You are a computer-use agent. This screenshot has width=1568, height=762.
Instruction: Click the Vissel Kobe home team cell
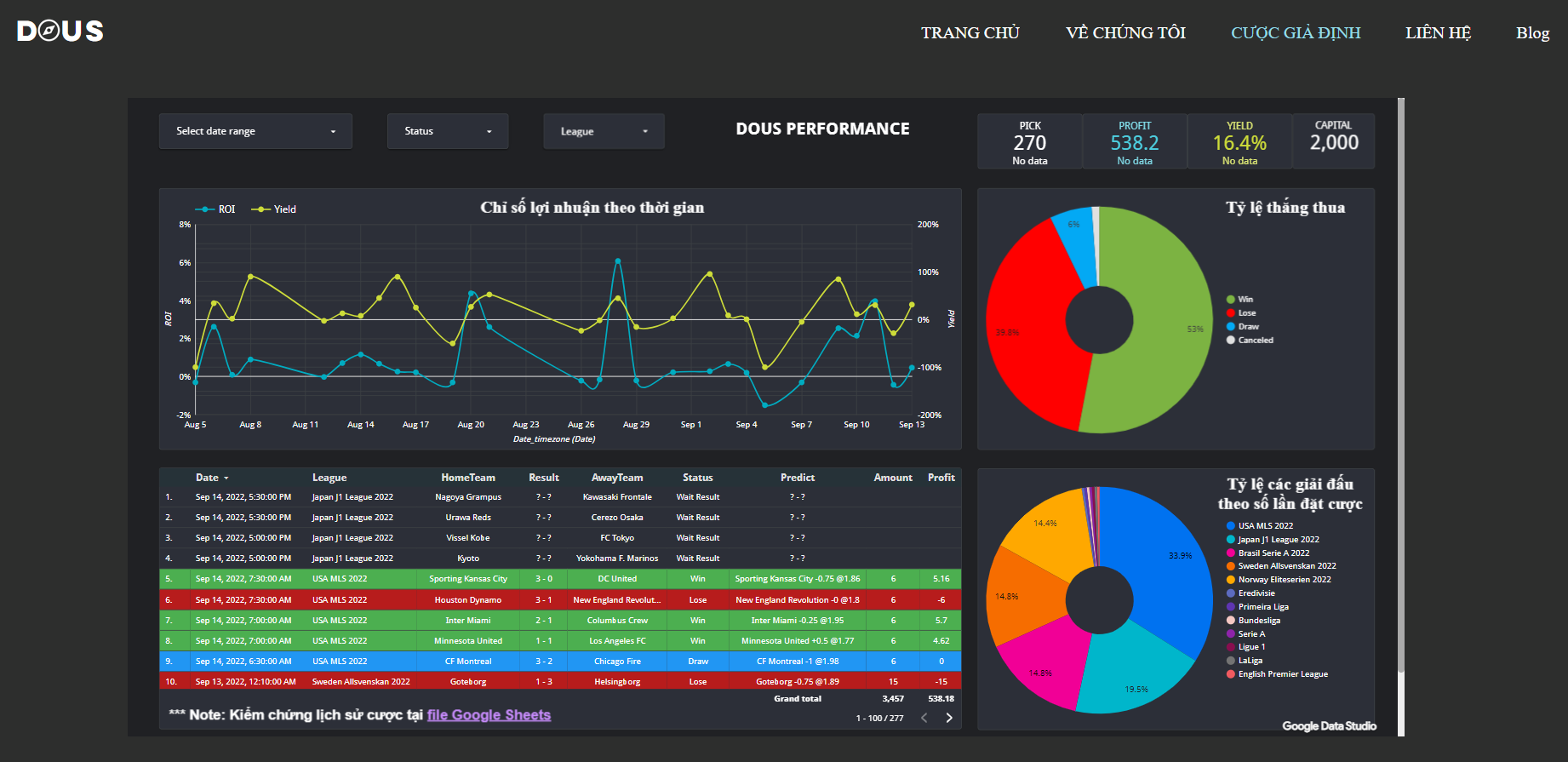coord(468,538)
